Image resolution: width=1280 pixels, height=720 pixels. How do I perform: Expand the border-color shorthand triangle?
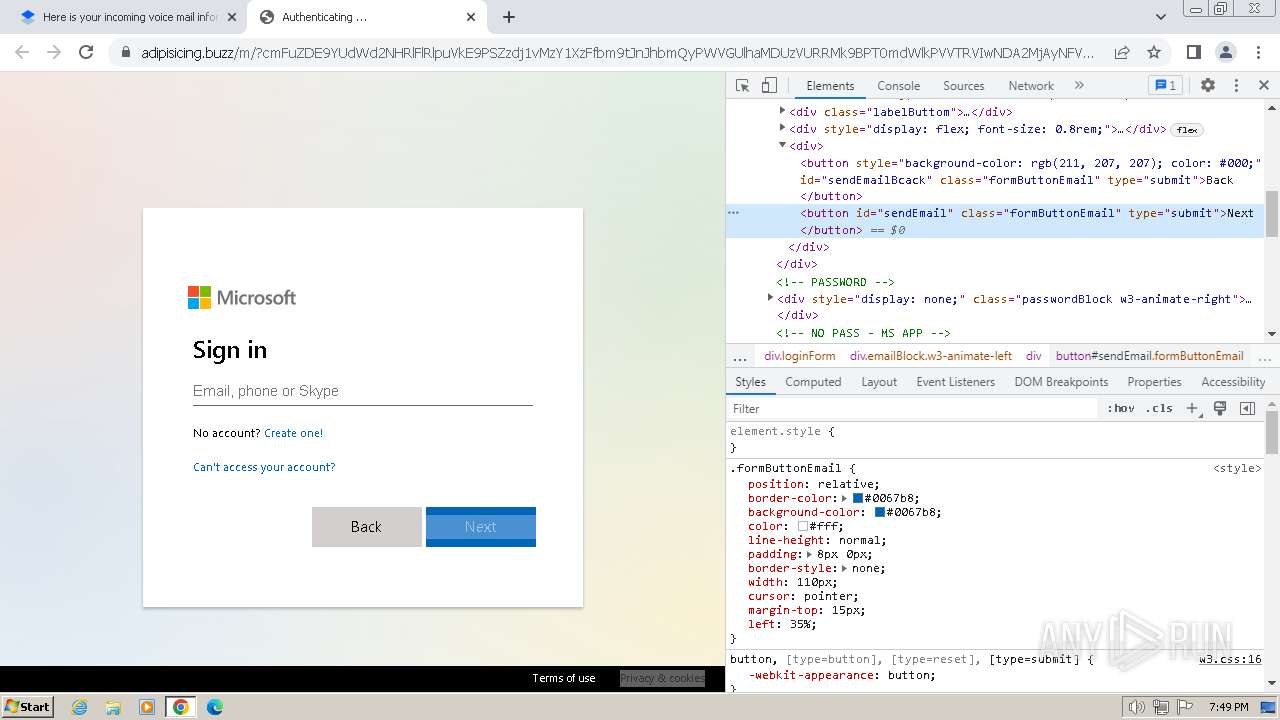tap(844, 498)
